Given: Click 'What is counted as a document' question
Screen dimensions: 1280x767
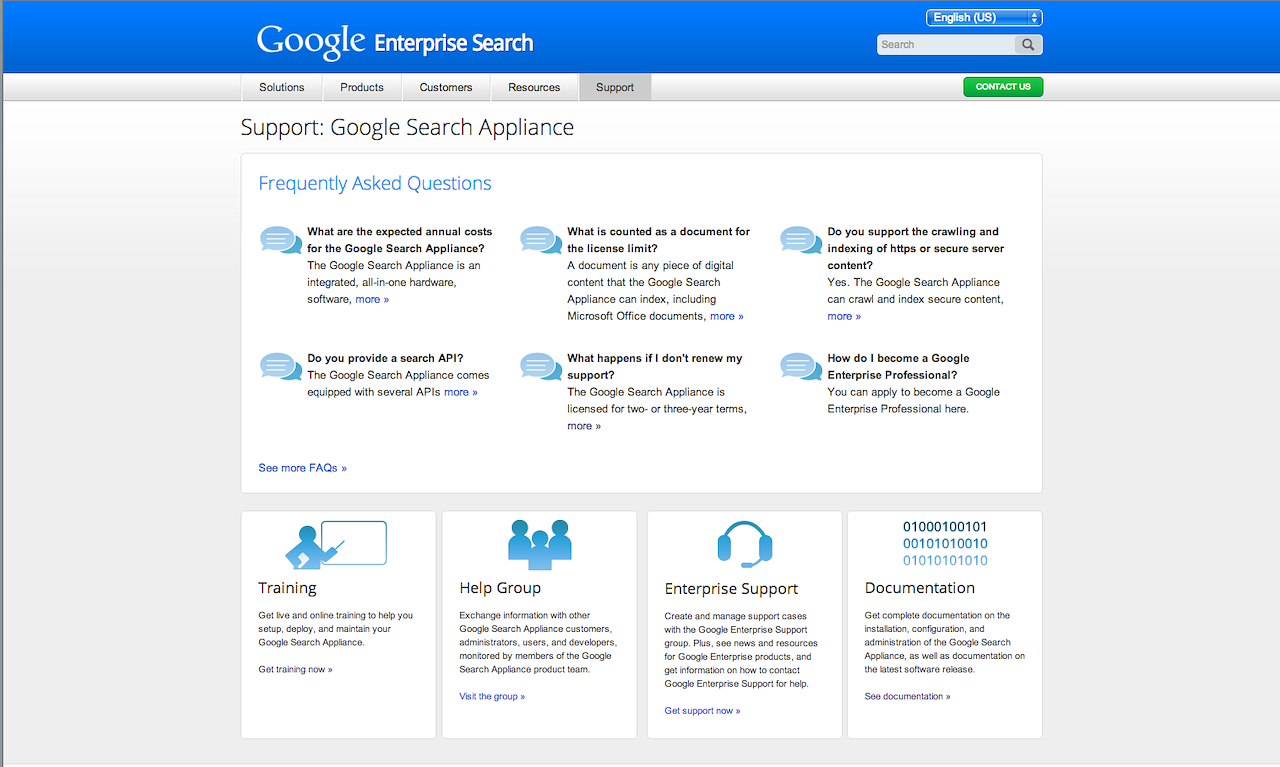Looking at the screenshot, I should pyautogui.click(x=658, y=240).
